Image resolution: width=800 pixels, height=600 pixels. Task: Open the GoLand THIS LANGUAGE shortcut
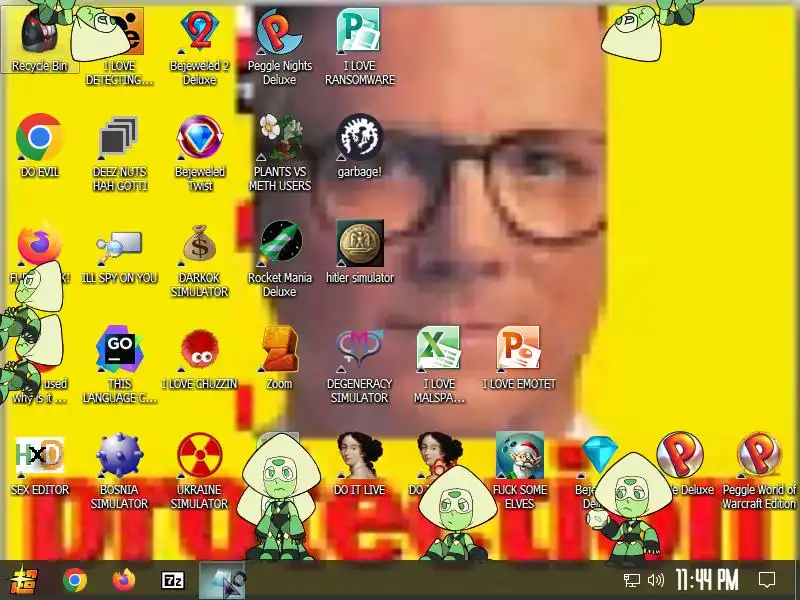pyautogui.click(x=119, y=365)
